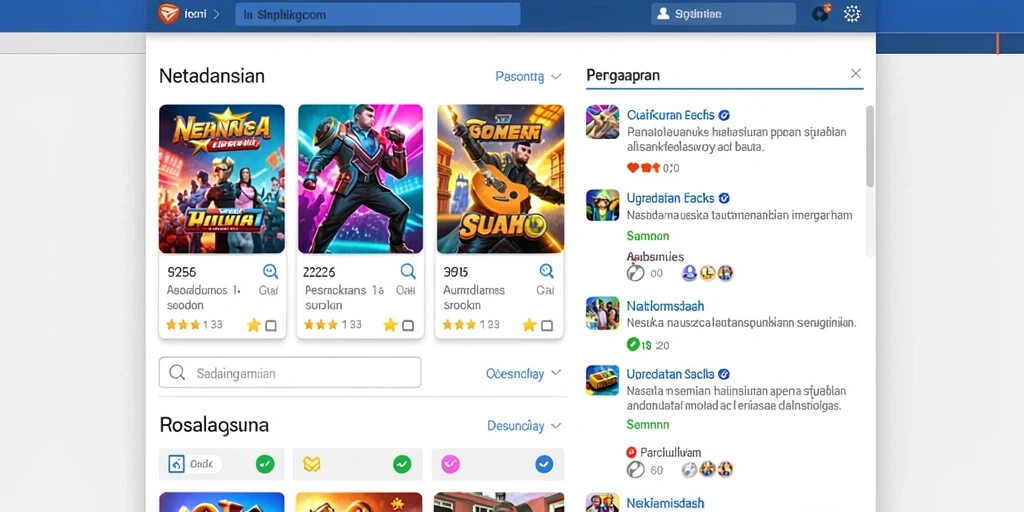Tick the checkbox on the 9256 card
The height and width of the screenshot is (512, 1024).
[270, 325]
